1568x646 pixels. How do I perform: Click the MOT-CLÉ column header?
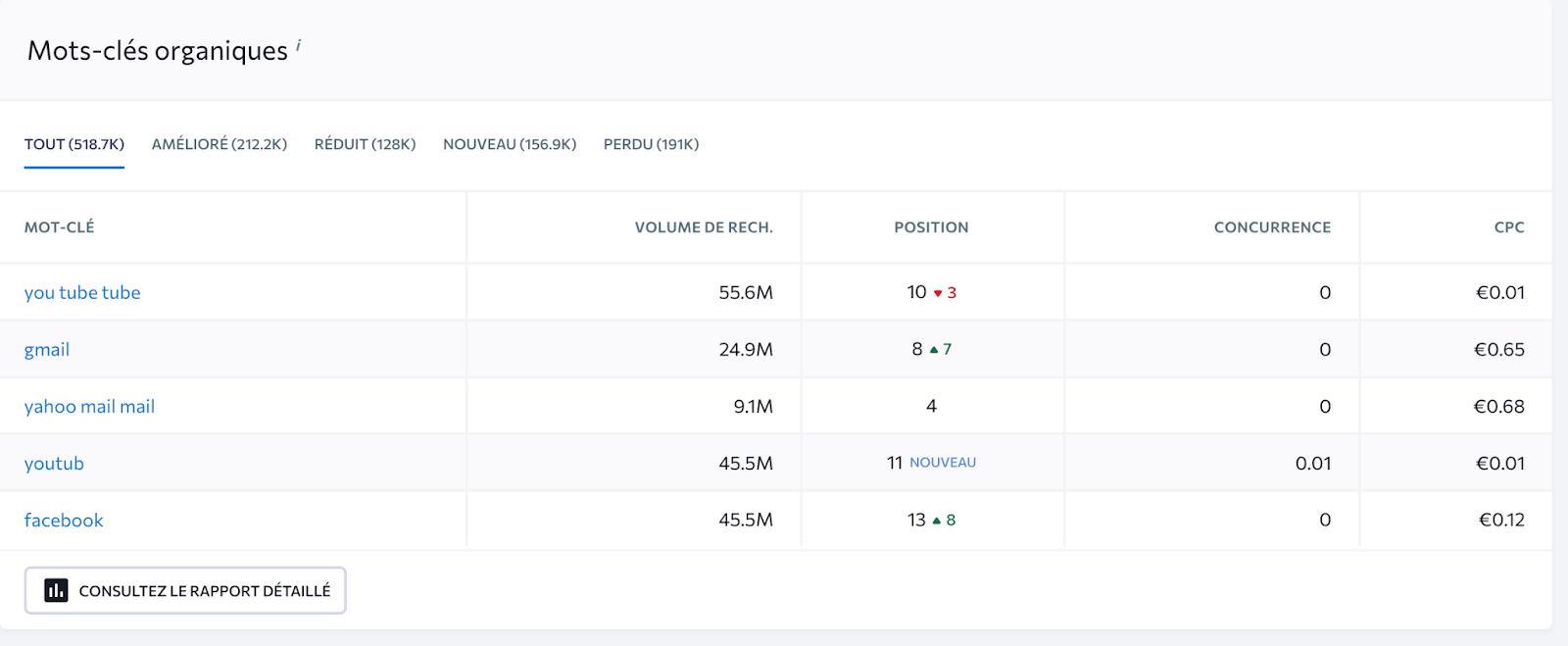click(60, 227)
